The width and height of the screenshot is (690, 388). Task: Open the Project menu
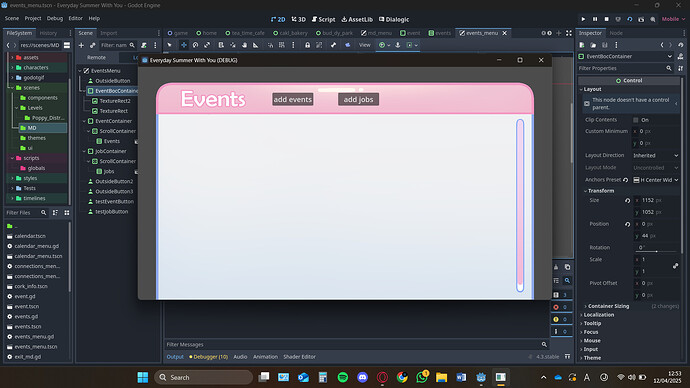point(33,18)
